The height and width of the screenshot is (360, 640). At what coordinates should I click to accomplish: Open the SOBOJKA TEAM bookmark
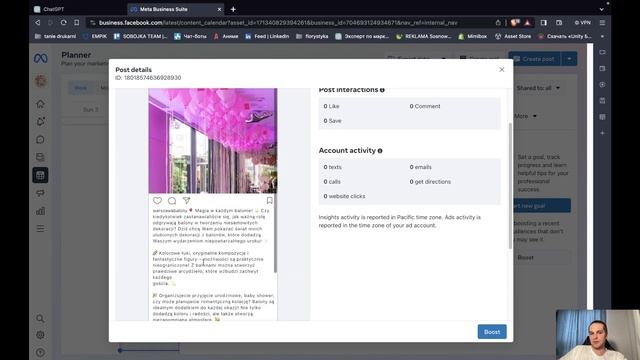(140, 36)
